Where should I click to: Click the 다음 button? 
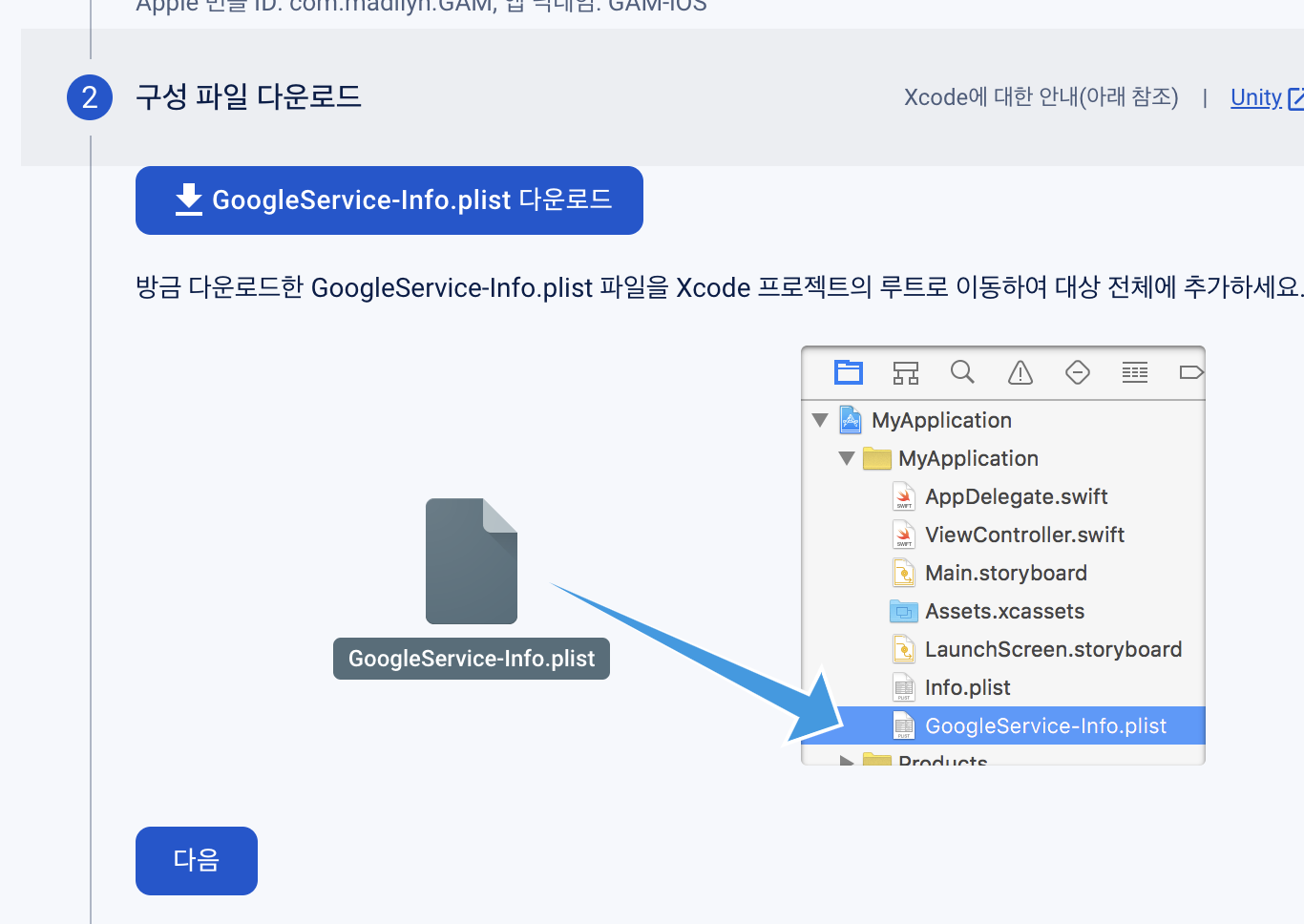(197, 861)
